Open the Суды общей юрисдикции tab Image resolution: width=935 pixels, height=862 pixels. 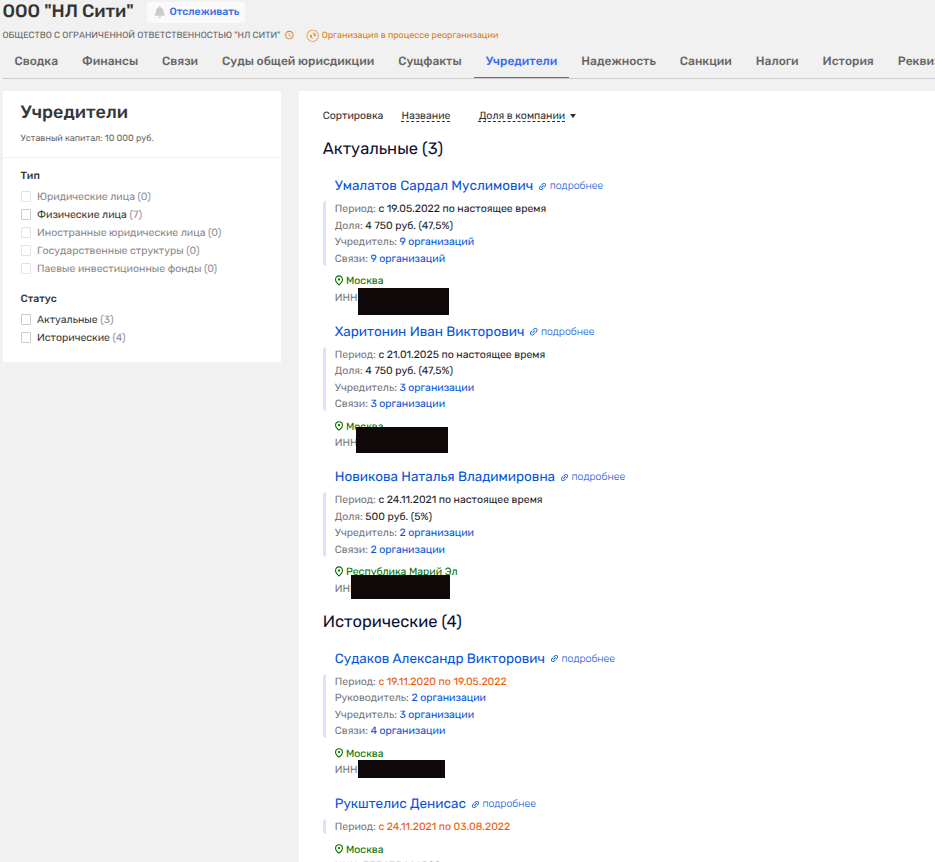[x=298, y=61]
